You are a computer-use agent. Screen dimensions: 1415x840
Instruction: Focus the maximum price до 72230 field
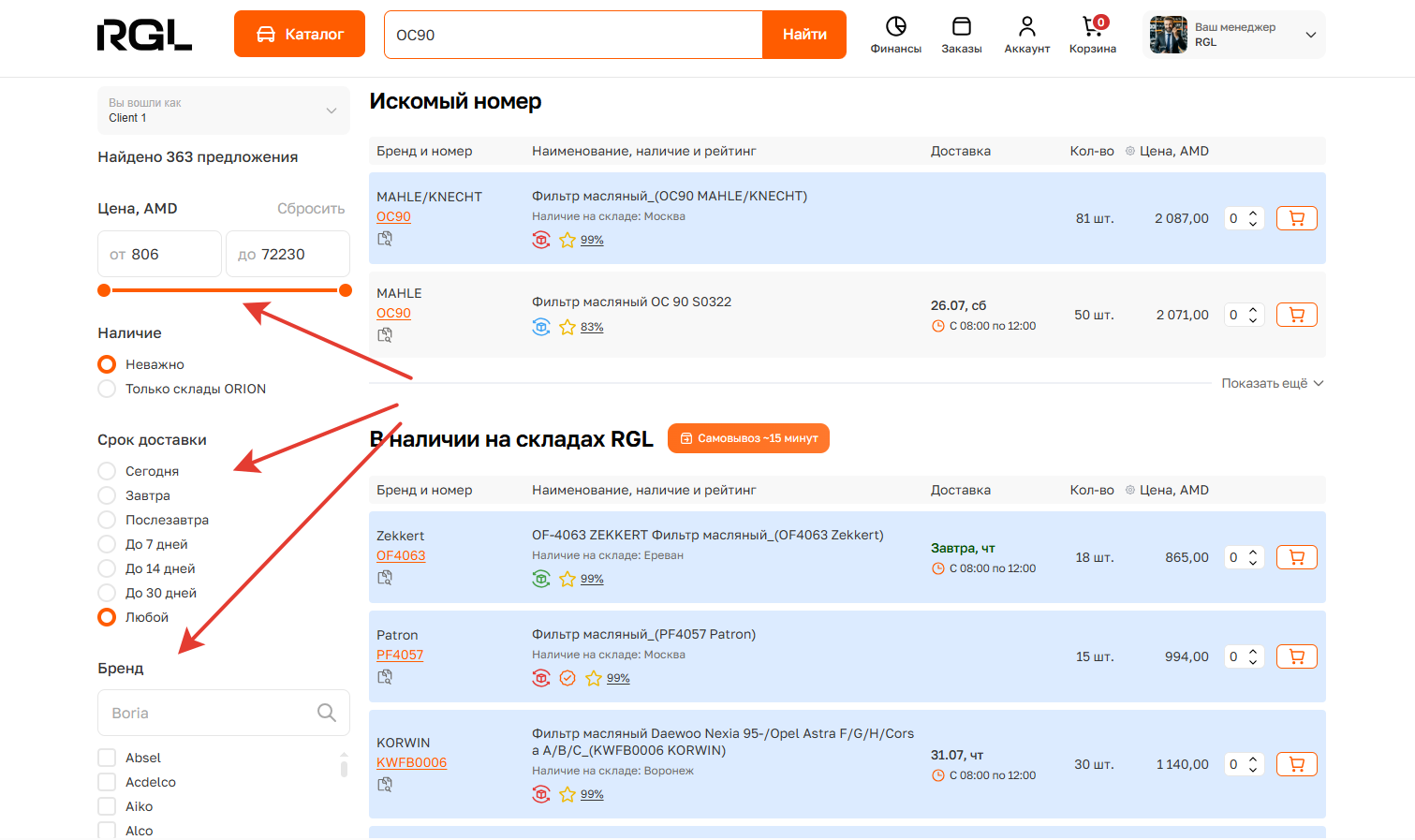[287, 254]
